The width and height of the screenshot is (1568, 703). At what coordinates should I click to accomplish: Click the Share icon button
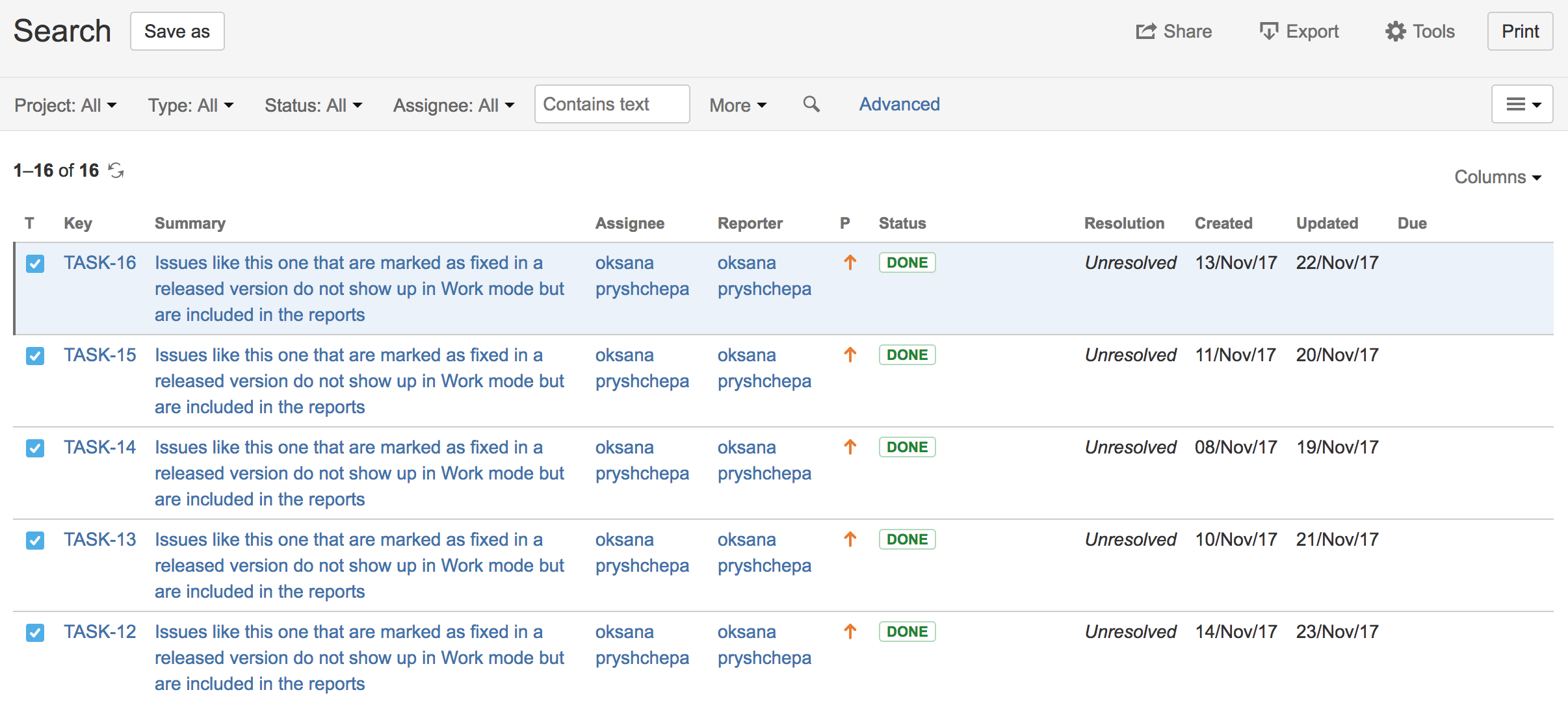tap(1173, 31)
